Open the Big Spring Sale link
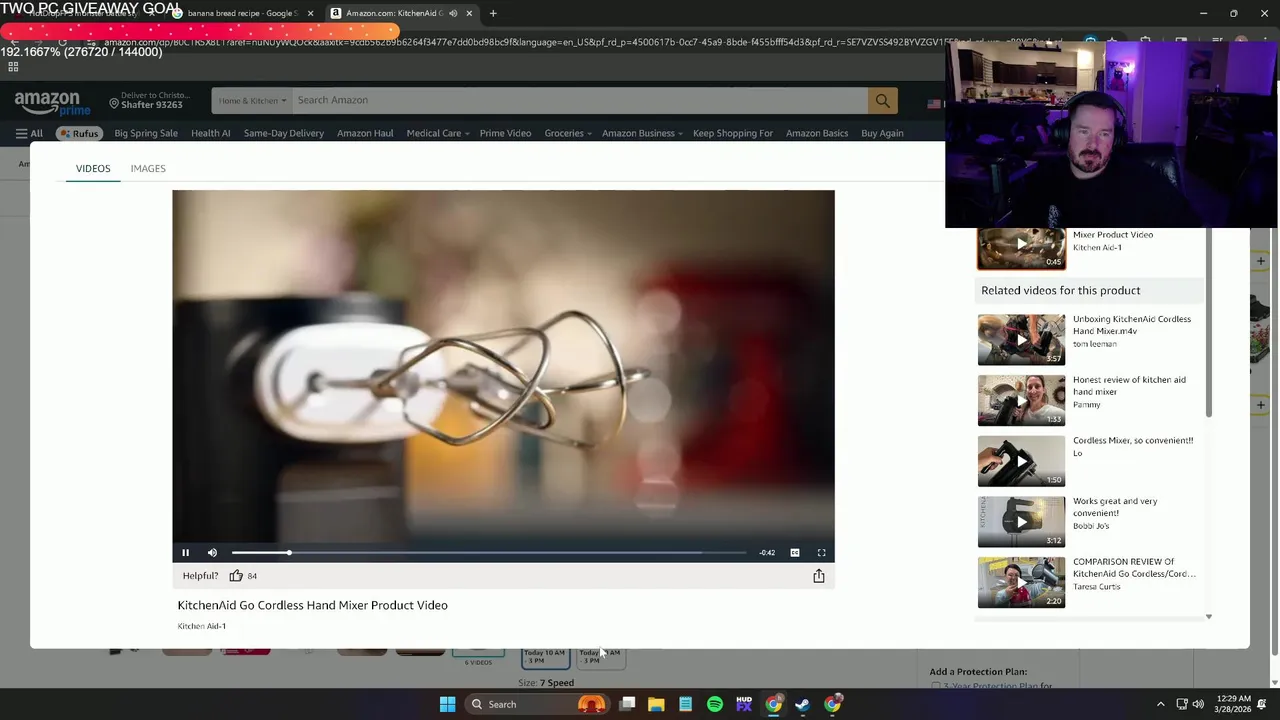This screenshot has height=720, width=1280. pos(146,133)
